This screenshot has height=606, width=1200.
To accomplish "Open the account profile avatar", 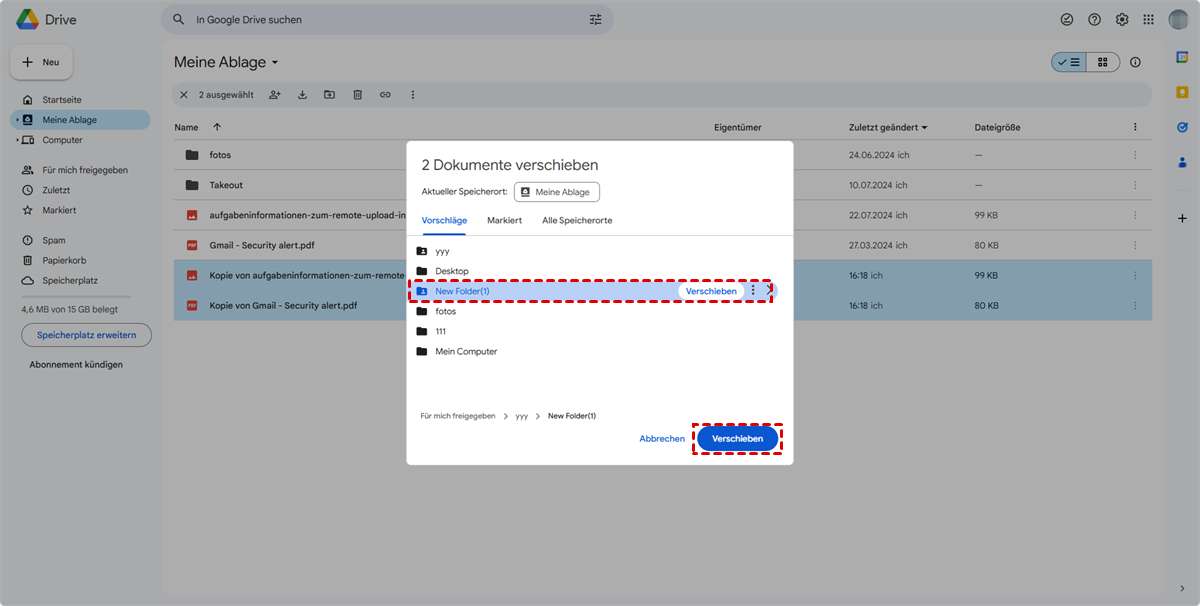I will click(x=1179, y=20).
